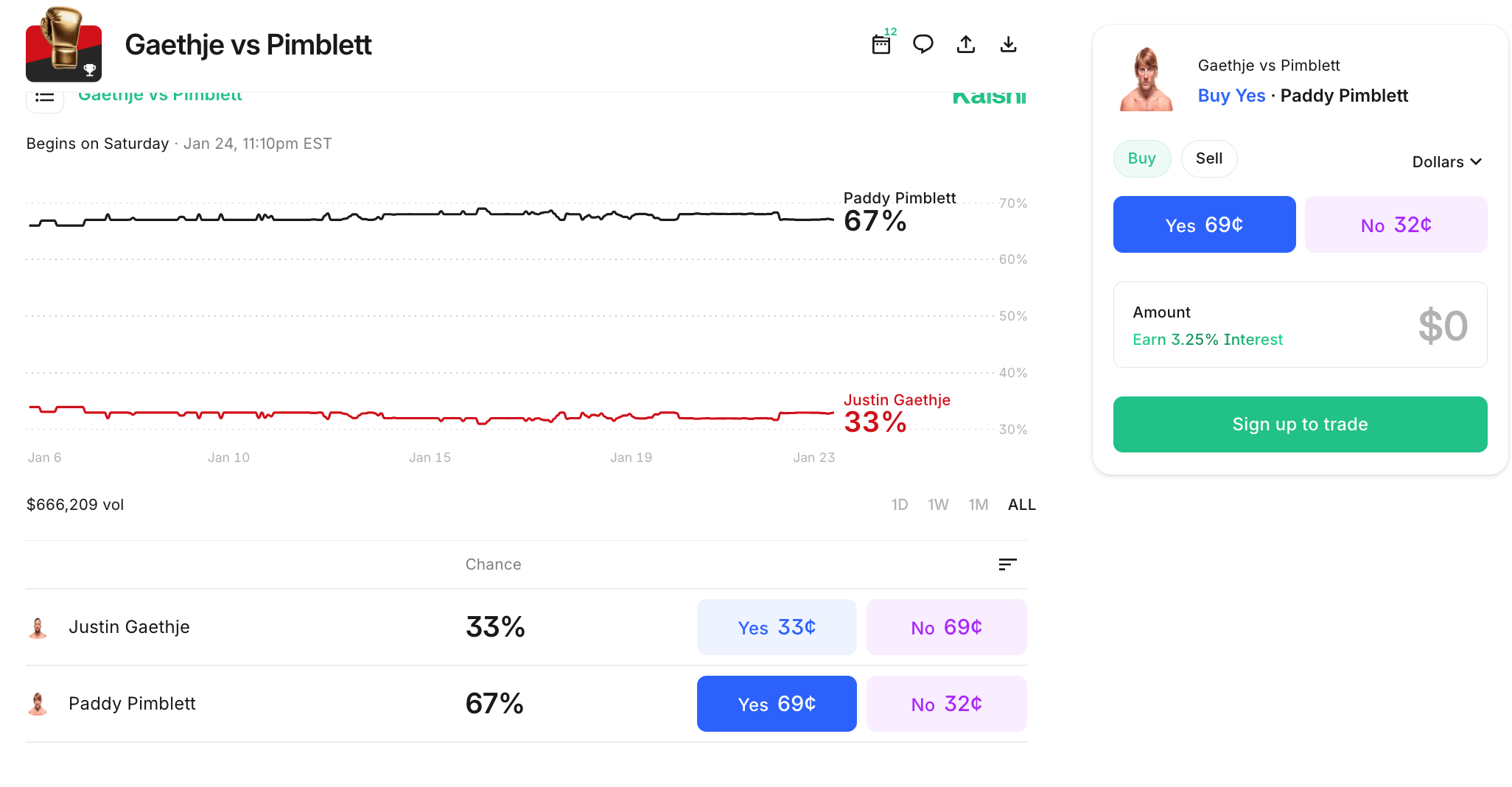
Task: Open the list menu icon beside market title
Action: tap(45, 98)
